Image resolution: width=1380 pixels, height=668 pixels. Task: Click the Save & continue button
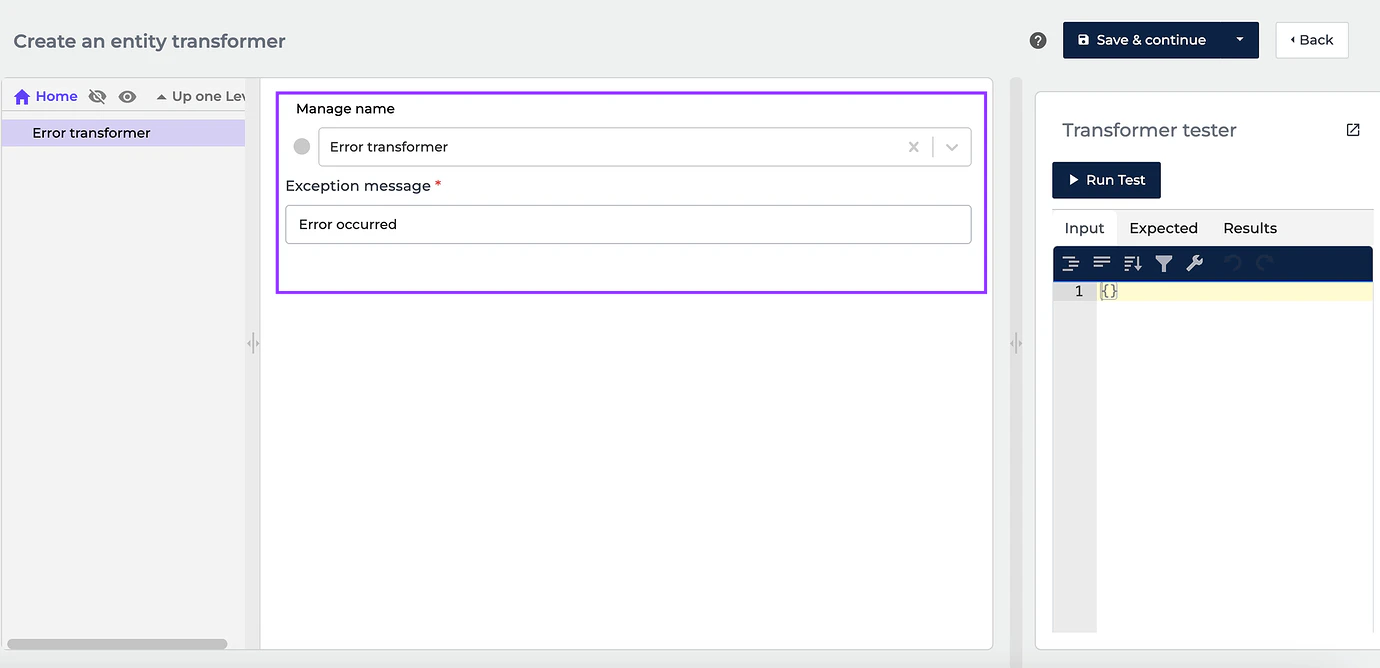point(1142,40)
